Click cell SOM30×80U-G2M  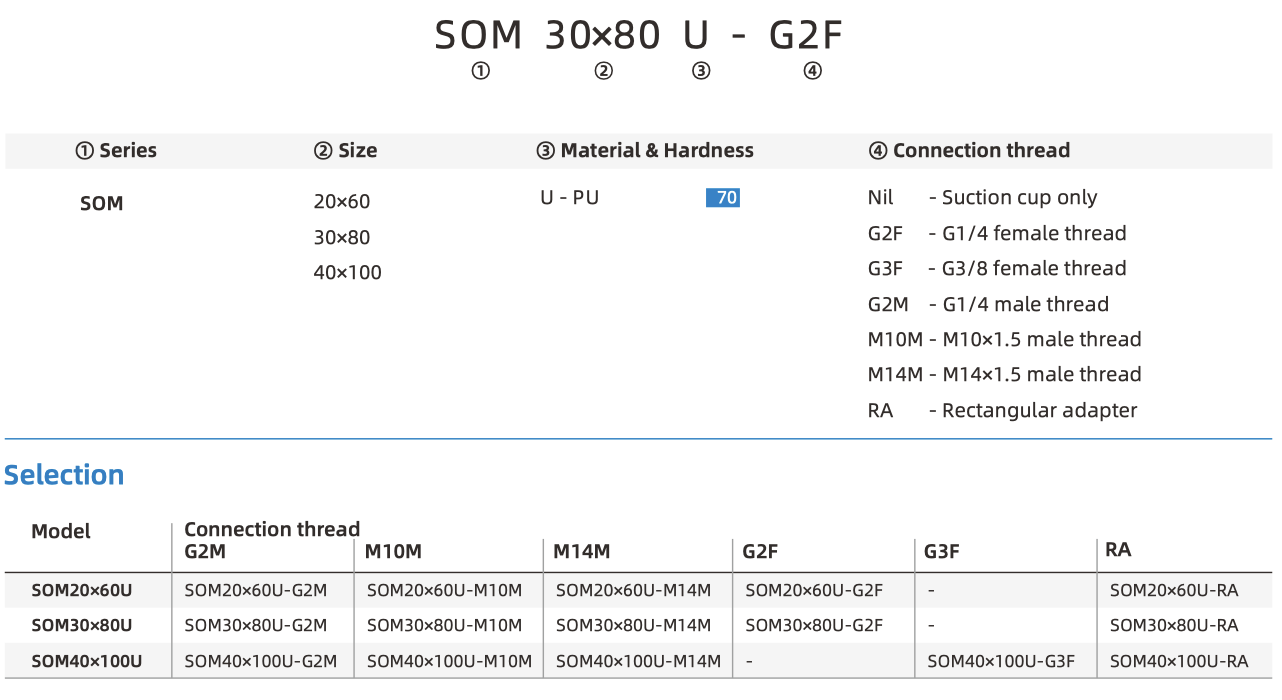pos(256,626)
